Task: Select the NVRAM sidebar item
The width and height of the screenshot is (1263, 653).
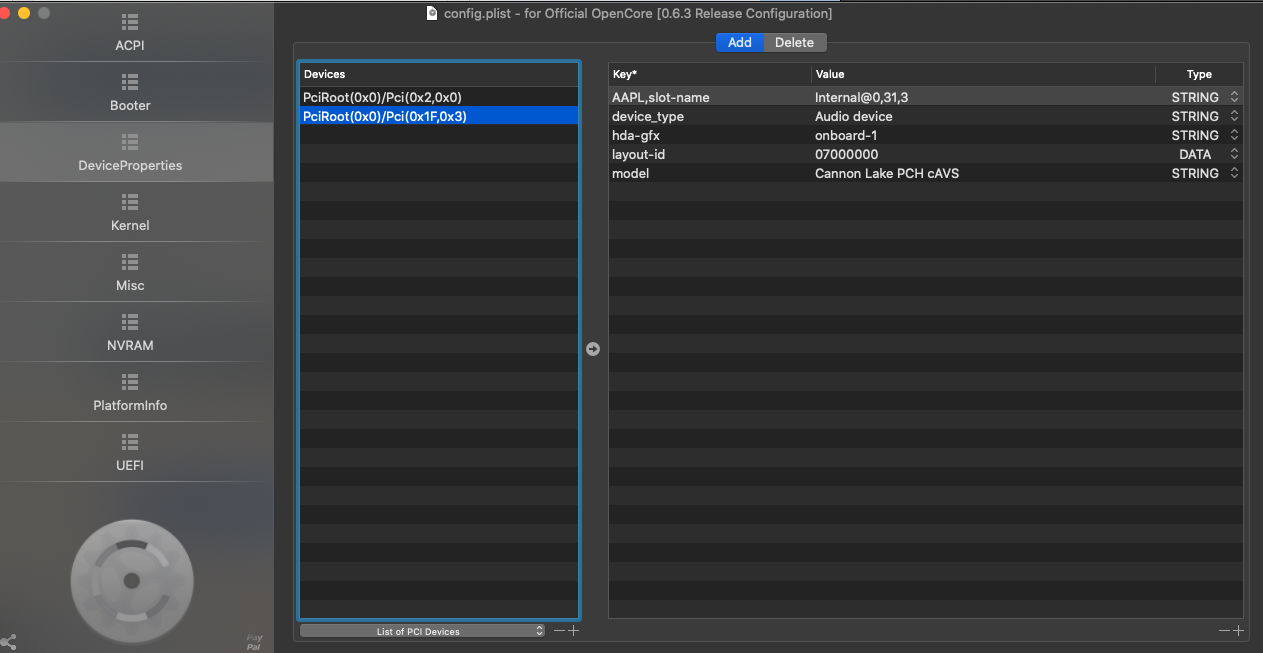Action: 130,333
